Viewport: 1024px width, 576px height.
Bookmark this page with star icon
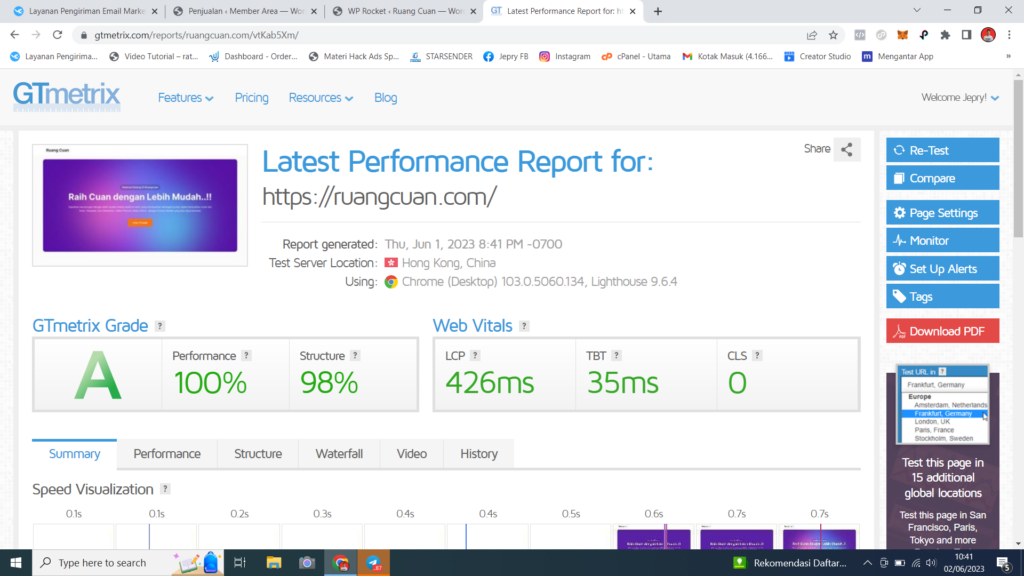pos(833,34)
